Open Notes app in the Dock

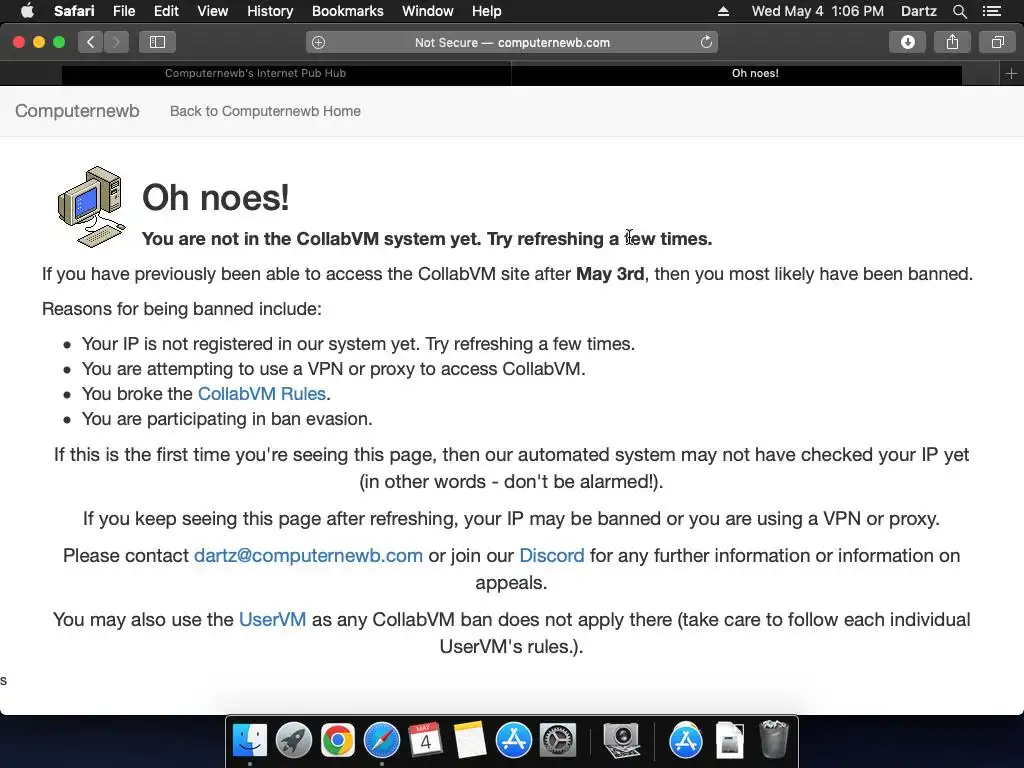(470, 741)
